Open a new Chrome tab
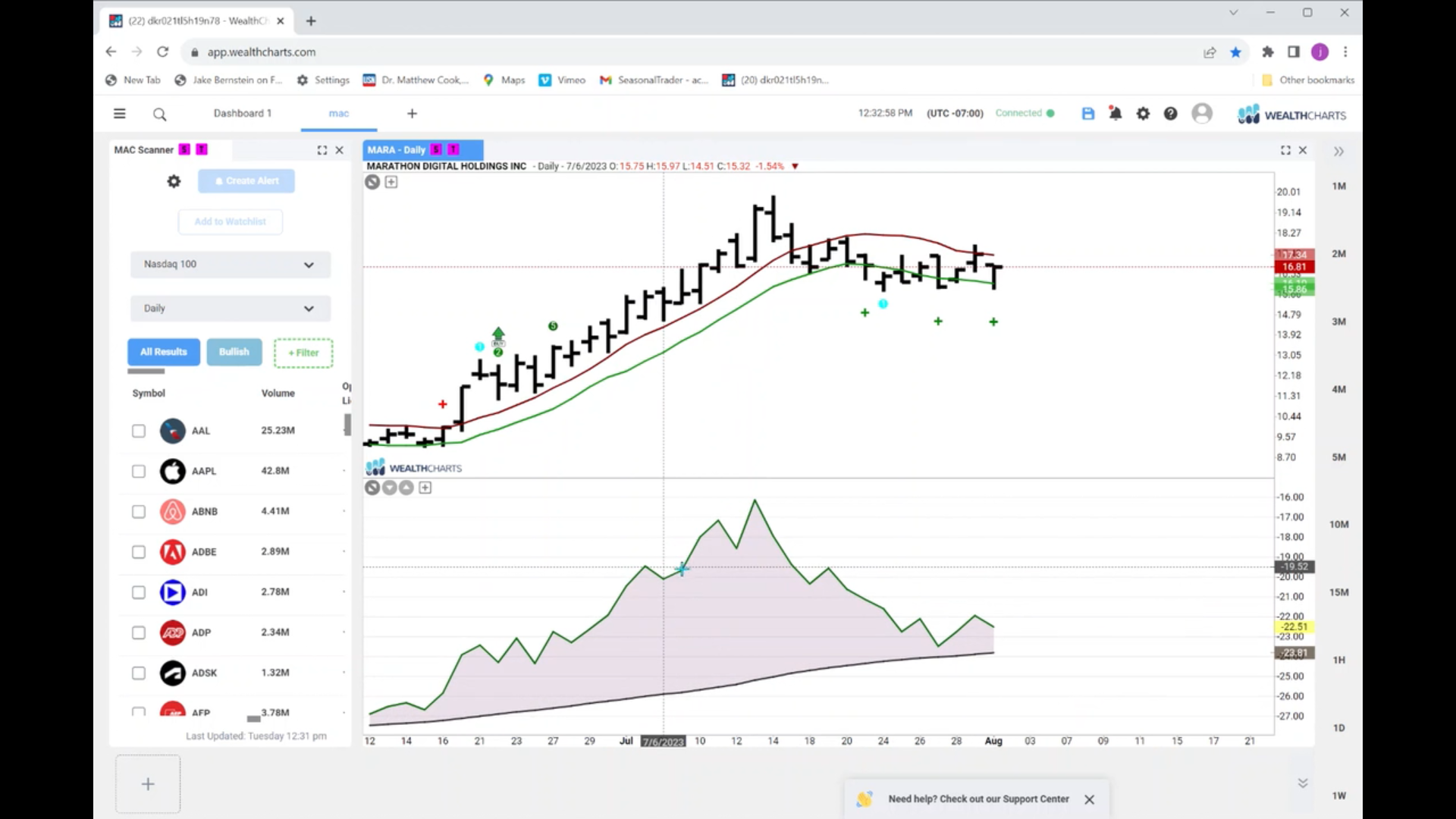The width and height of the screenshot is (1456, 819). tap(311, 20)
